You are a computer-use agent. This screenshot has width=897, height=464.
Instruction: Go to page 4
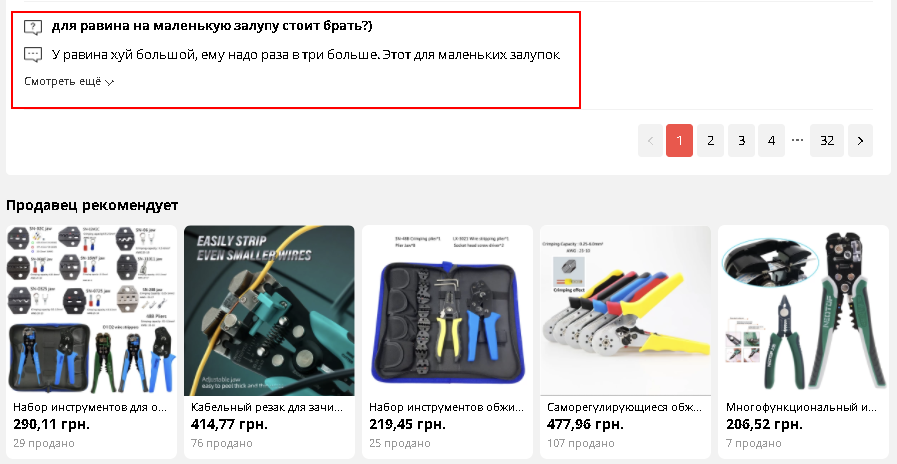[x=771, y=141]
